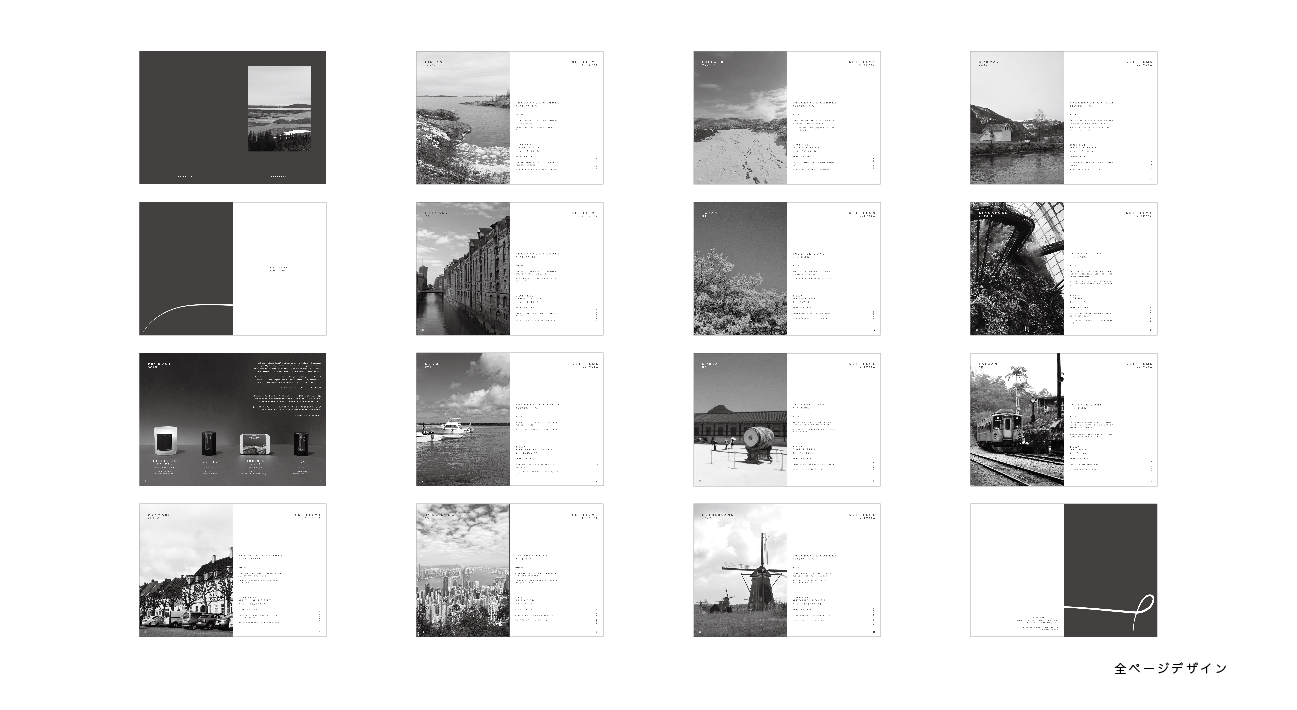Select the city skyline spread
1297x710 pixels.
[509, 570]
